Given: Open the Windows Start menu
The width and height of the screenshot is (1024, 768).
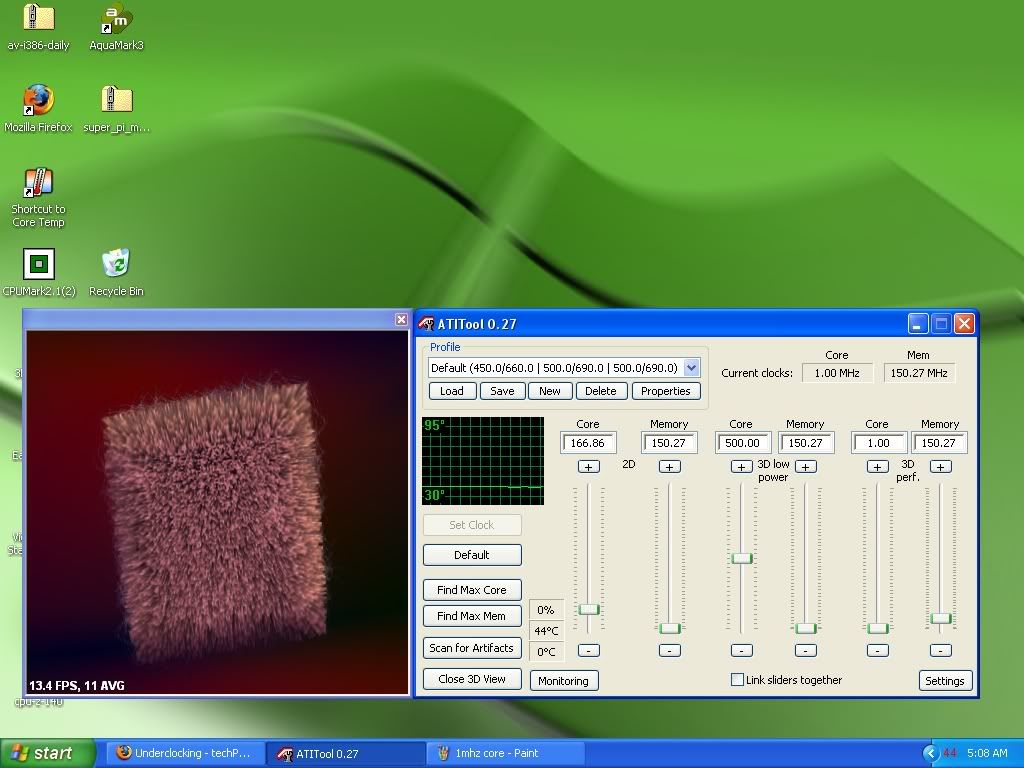Looking at the screenshot, I should click(x=48, y=753).
